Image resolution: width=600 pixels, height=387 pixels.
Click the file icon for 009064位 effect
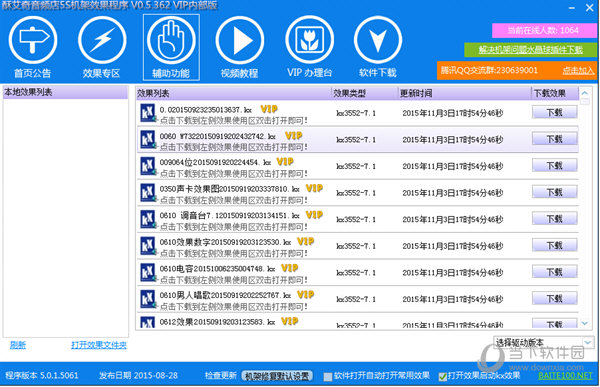(x=148, y=166)
